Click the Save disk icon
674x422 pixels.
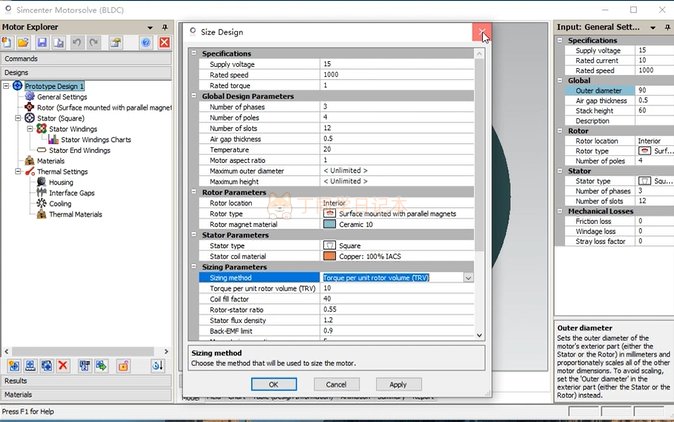[x=42, y=43]
